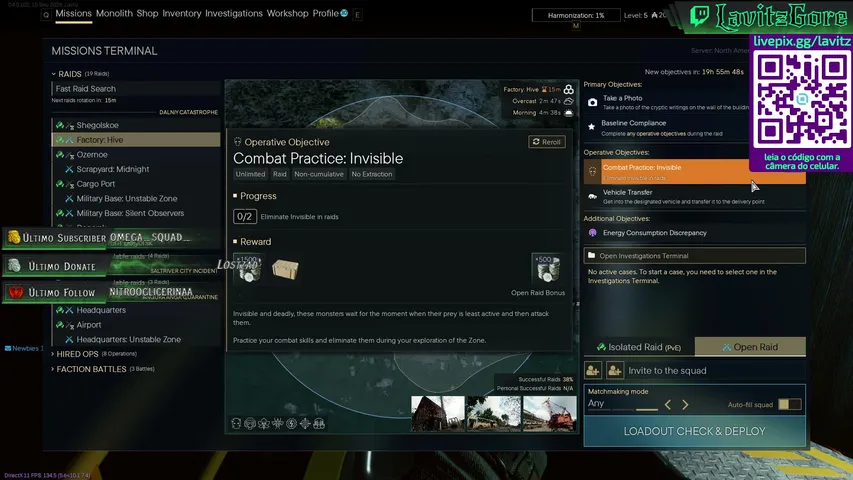
Task: Click camera icon for Take a Photo
Action: coord(592,102)
